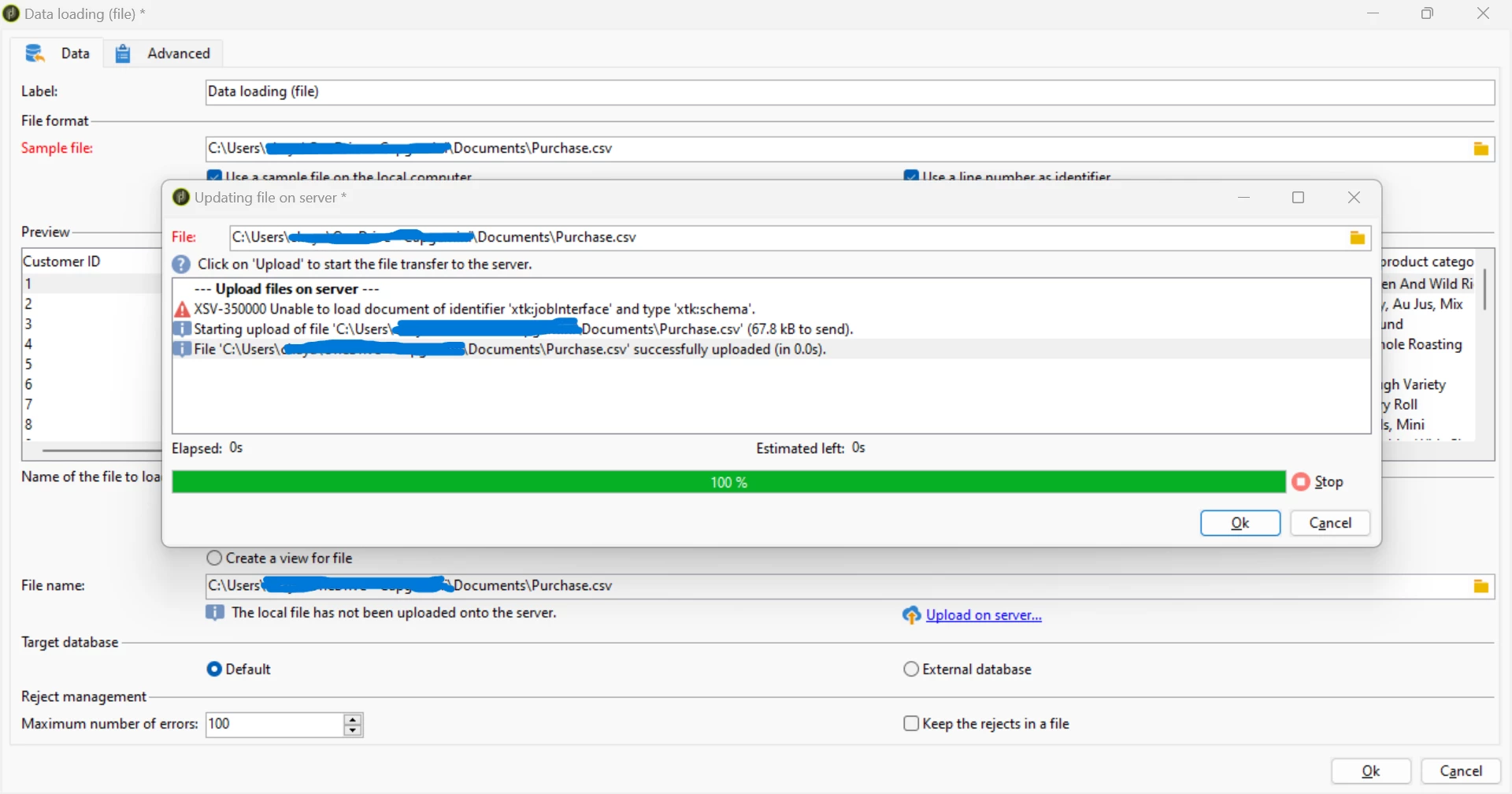
Task: Click info icon beside 'local file has not been uploaded'
Action: coord(215,613)
